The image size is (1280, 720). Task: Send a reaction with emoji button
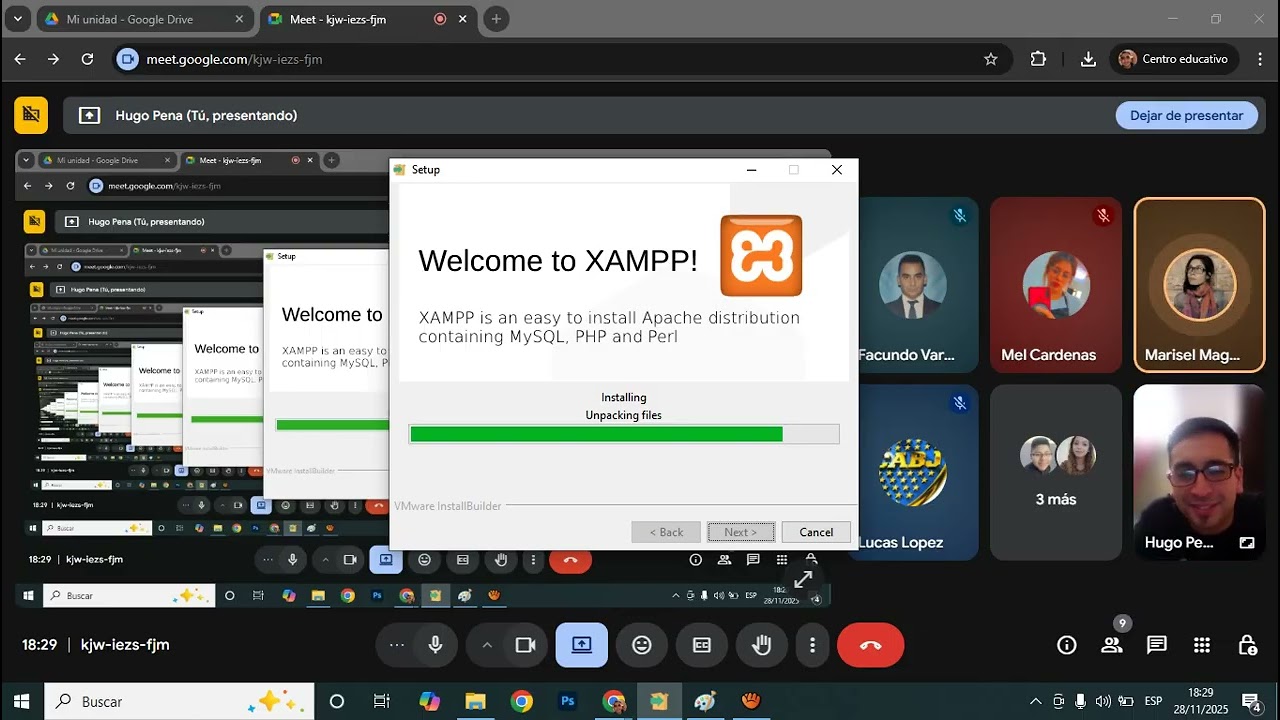point(642,645)
